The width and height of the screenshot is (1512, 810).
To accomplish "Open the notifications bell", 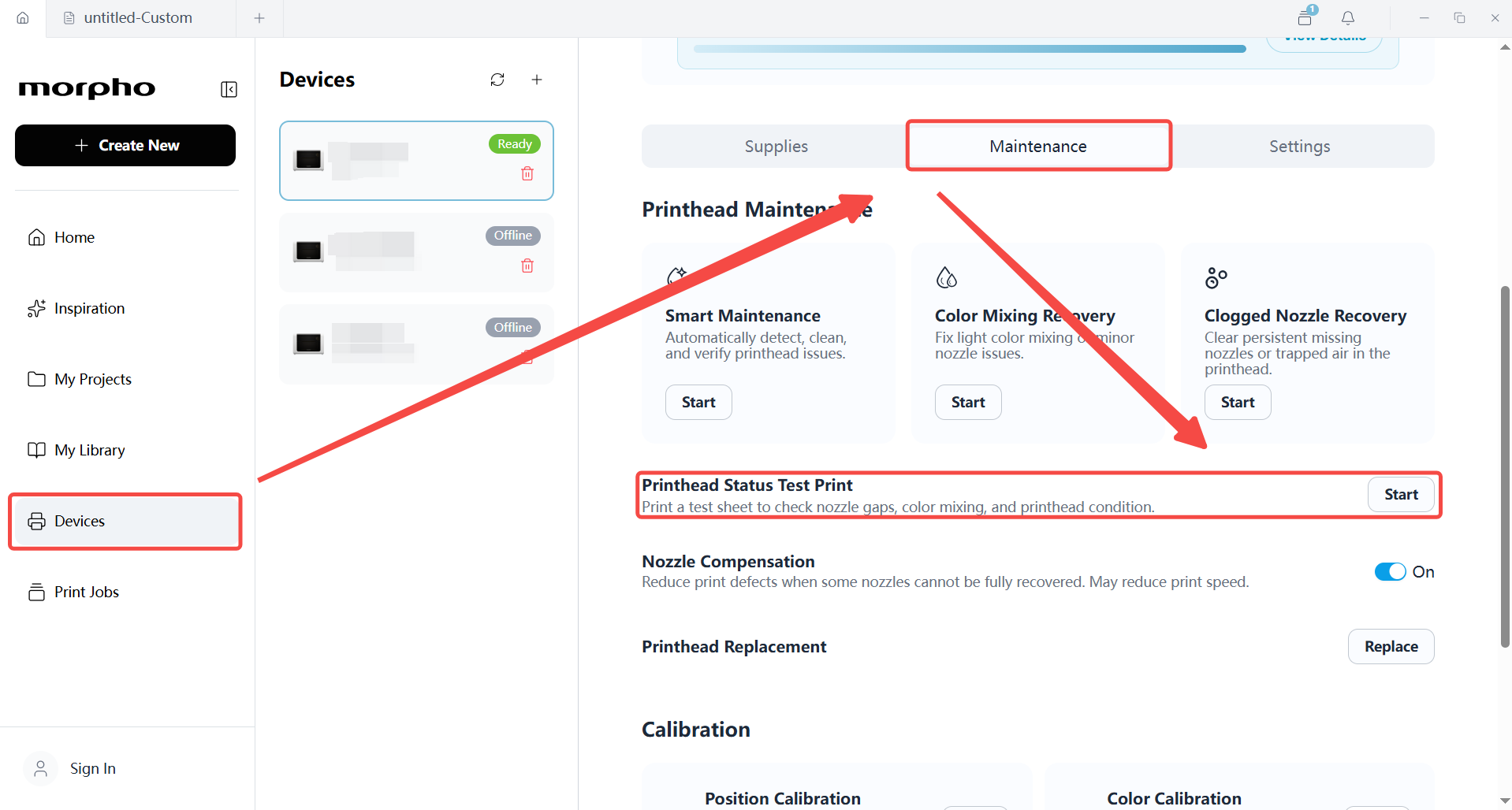I will 1348,17.
